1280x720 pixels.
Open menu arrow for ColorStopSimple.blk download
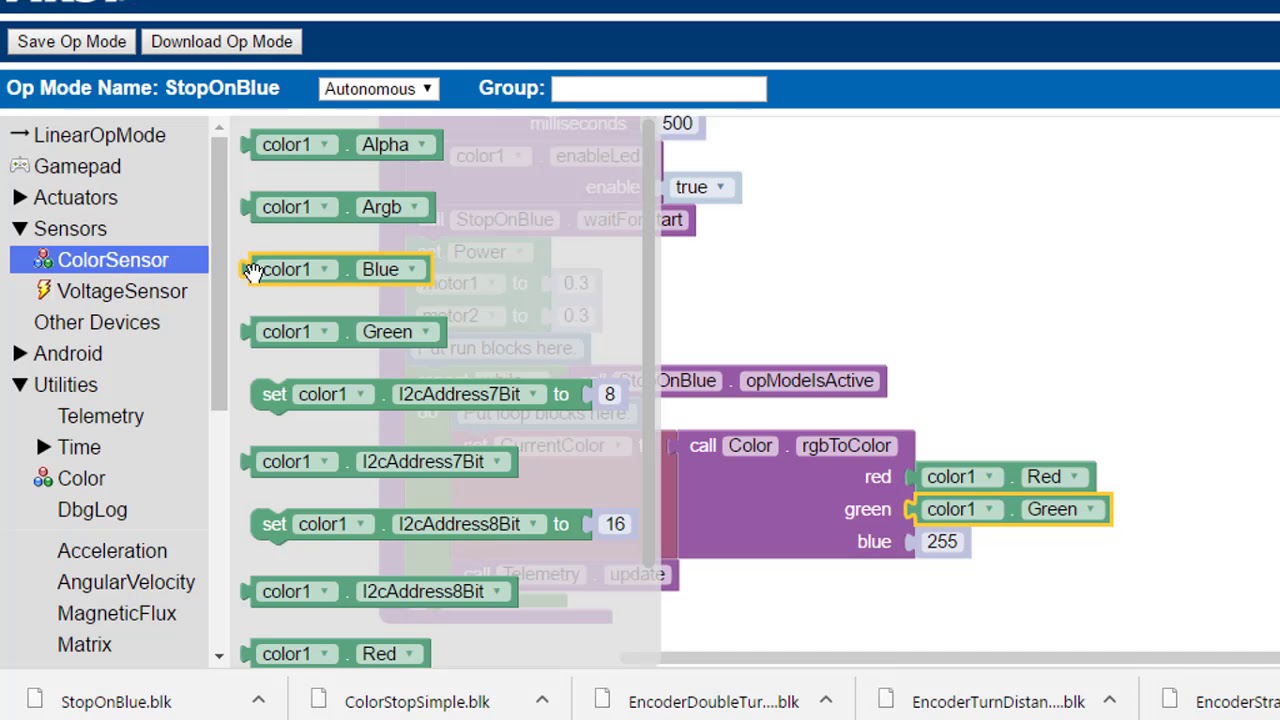click(x=542, y=701)
